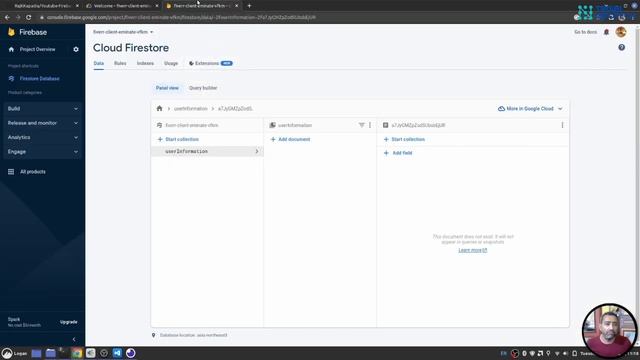
Task: Expand the Analytics category
Action: [x=42, y=137]
